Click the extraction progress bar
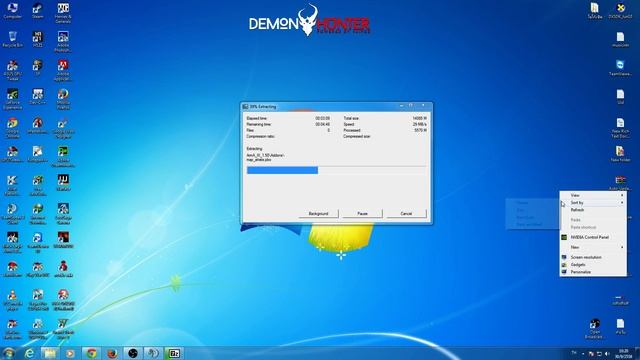This screenshot has width=640, height=360. click(336, 170)
